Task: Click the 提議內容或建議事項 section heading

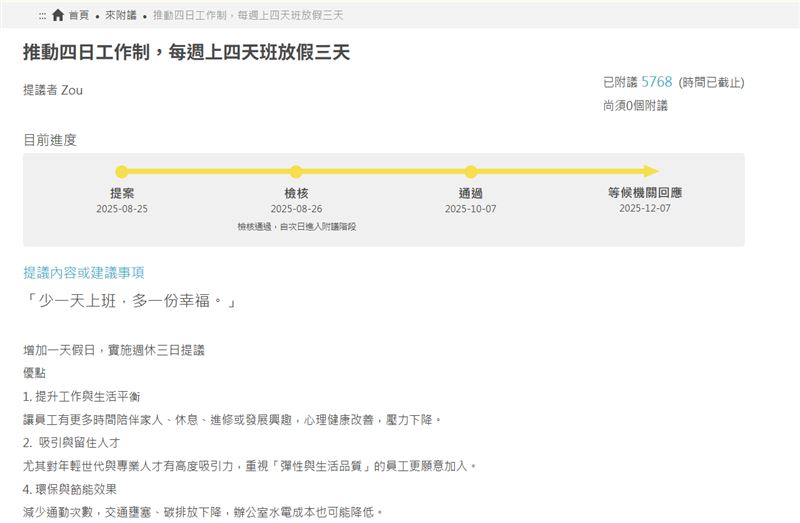Action: (85, 272)
